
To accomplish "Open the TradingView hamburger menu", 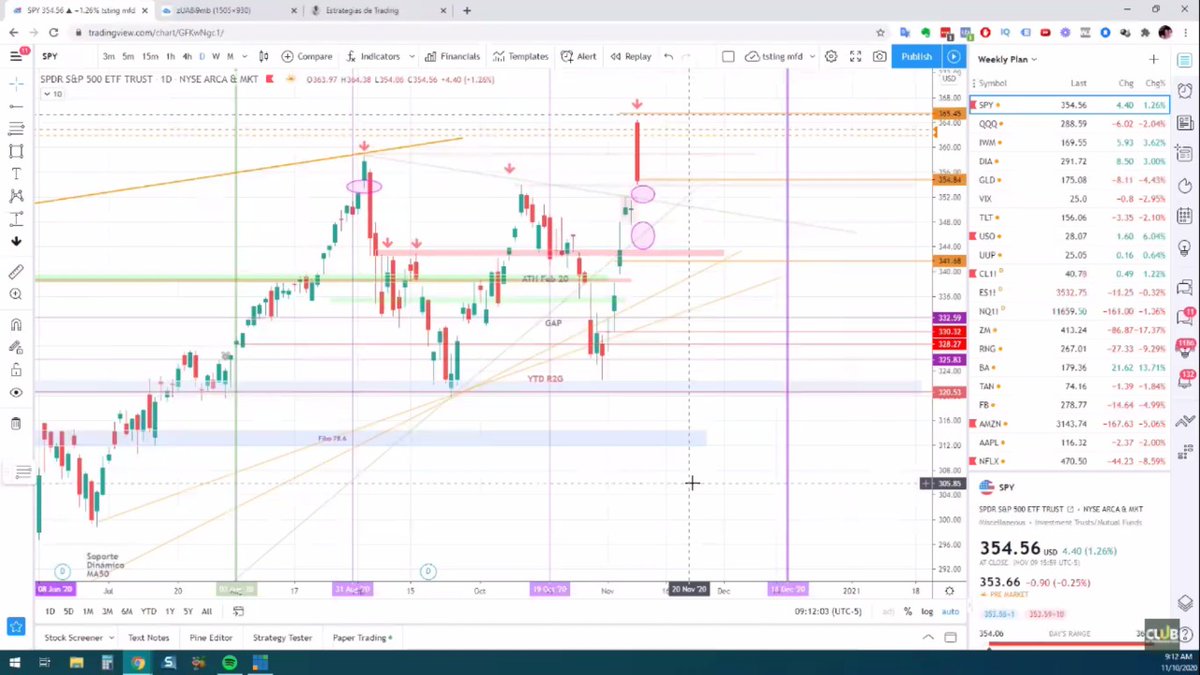I will pyautogui.click(x=16, y=56).
